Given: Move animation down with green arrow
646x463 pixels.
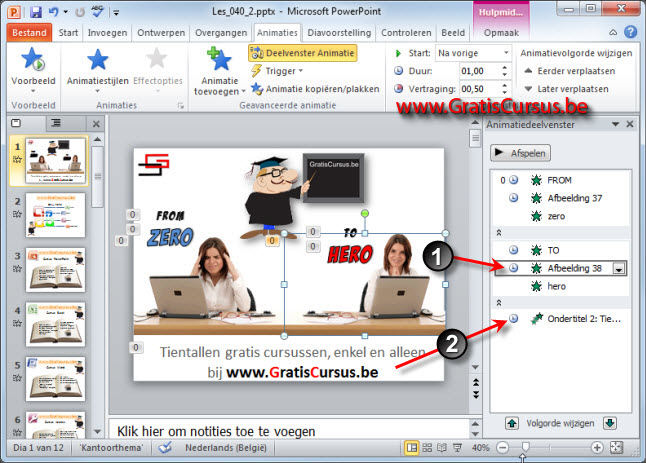Looking at the screenshot, I should click(610, 423).
